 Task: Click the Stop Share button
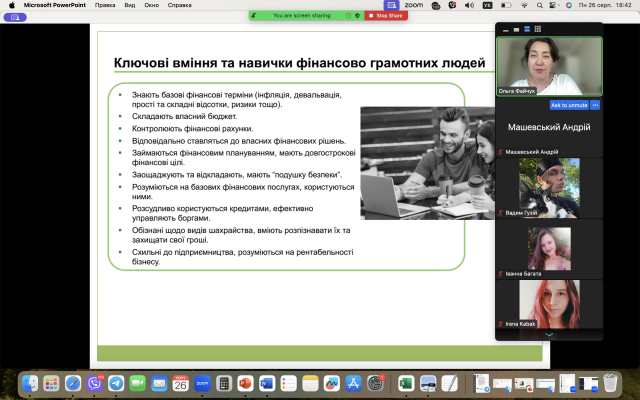click(x=386, y=16)
